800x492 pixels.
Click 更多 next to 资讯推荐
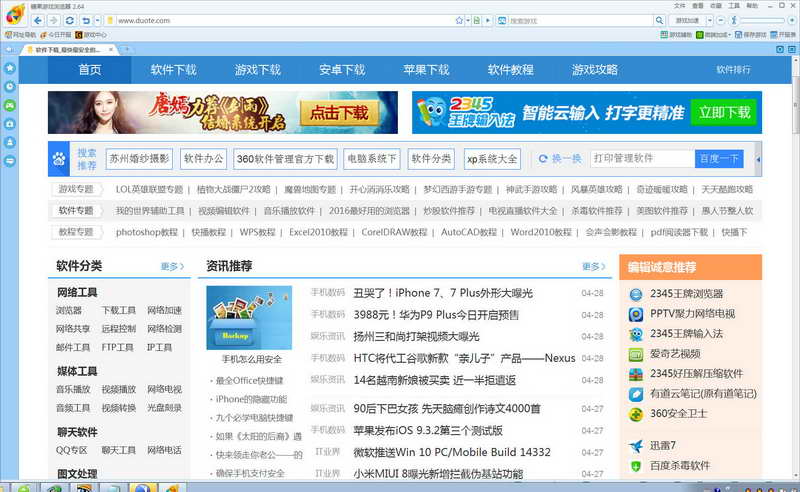point(594,266)
